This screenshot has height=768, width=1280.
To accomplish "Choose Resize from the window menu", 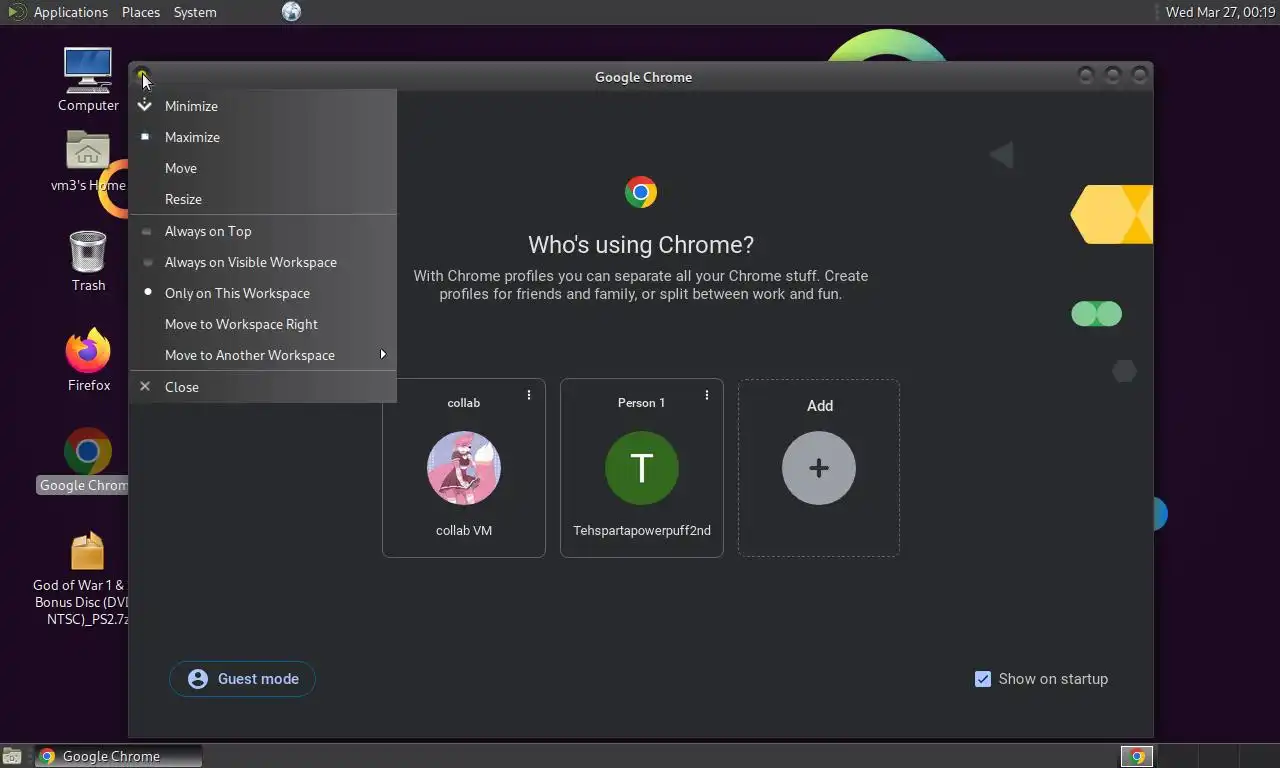I will (x=263, y=199).
